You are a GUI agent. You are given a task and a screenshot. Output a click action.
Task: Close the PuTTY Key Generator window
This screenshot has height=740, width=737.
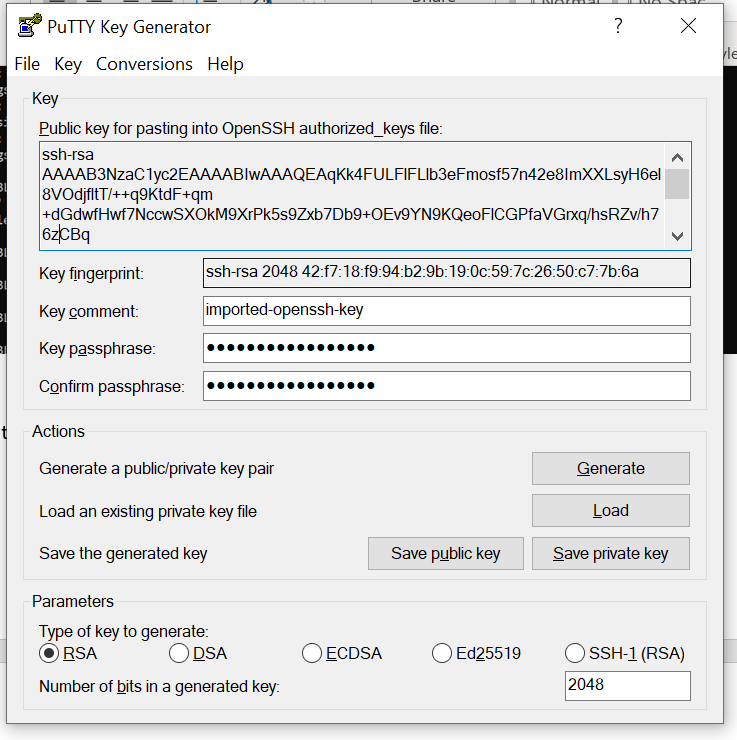[x=688, y=26]
